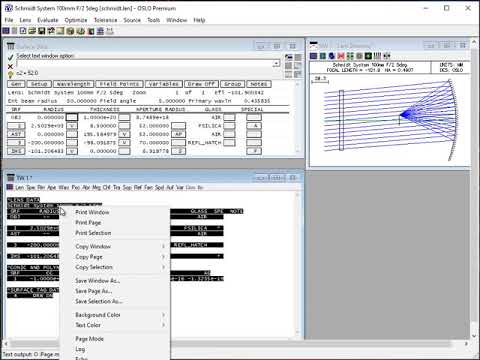Click setup icon at left of text window toolbar
The image size is (480, 360).
(x=10, y=187)
